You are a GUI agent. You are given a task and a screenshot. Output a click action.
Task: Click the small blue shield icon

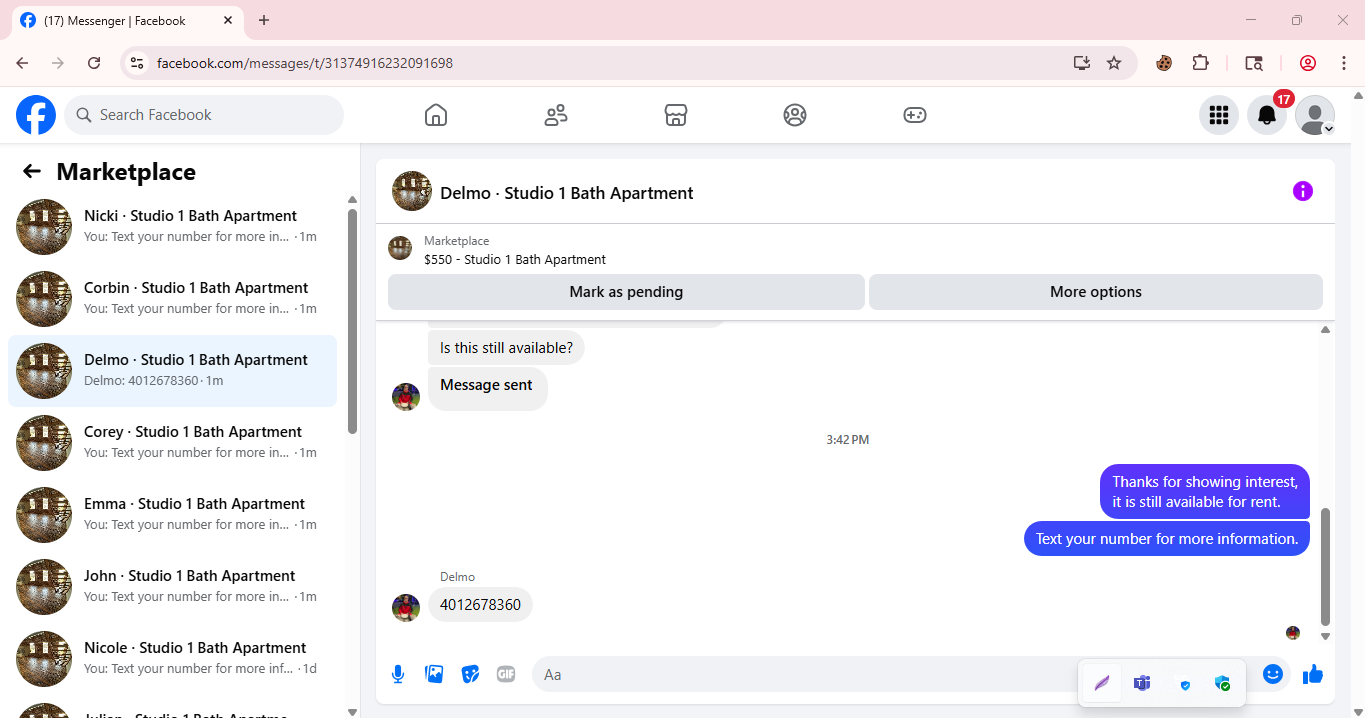pos(1185,685)
